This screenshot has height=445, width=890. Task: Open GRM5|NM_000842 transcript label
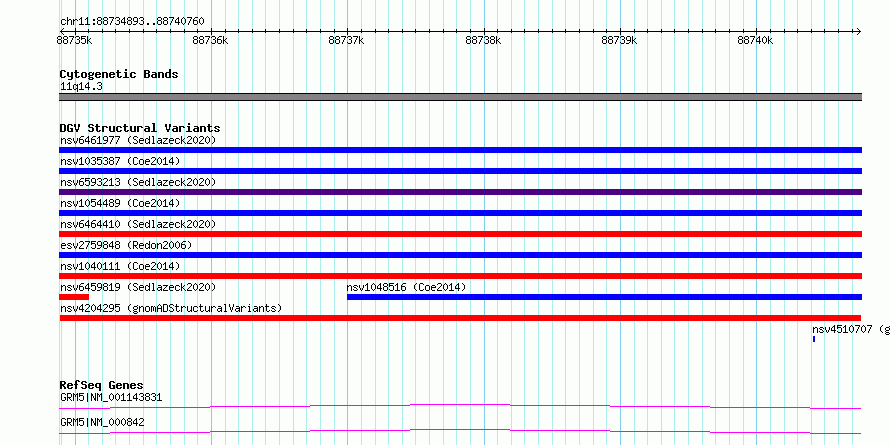click(102, 422)
